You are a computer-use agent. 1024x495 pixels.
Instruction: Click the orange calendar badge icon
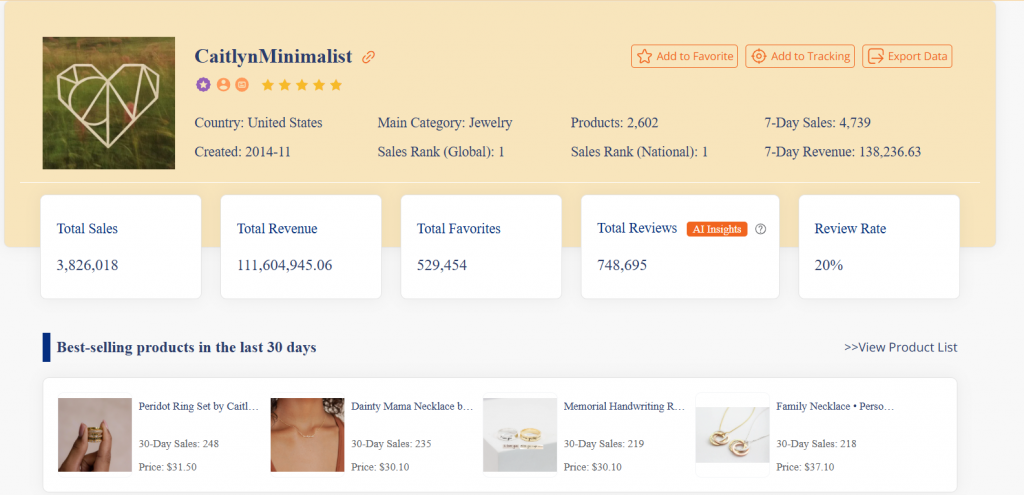pos(242,85)
